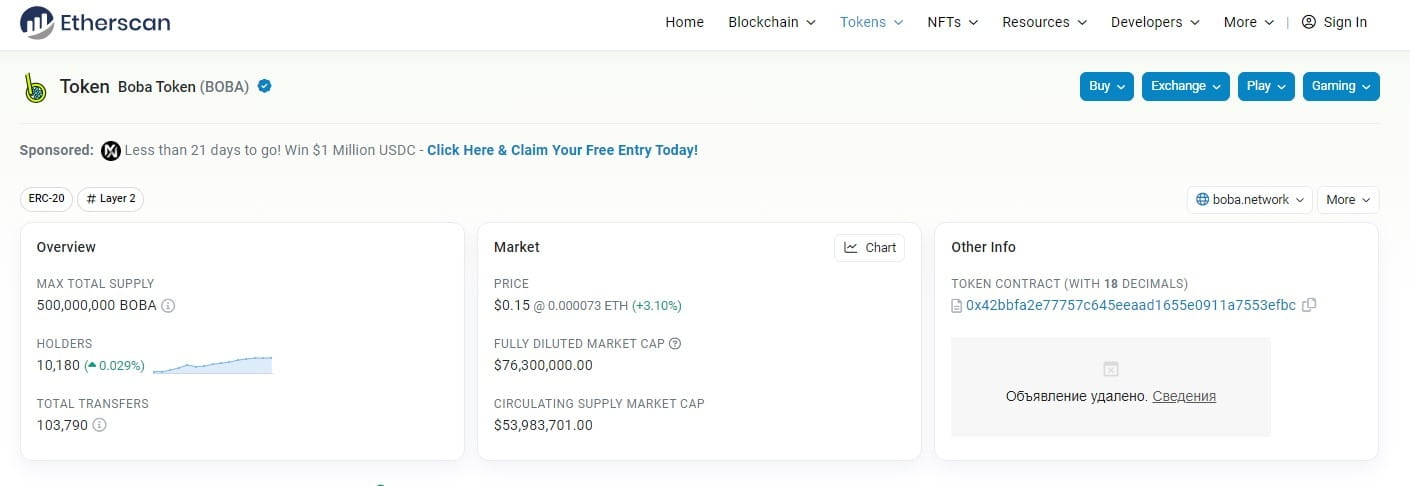The width and height of the screenshot is (1410, 486).
Task: Select the Layer 2 tag
Action: point(111,199)
